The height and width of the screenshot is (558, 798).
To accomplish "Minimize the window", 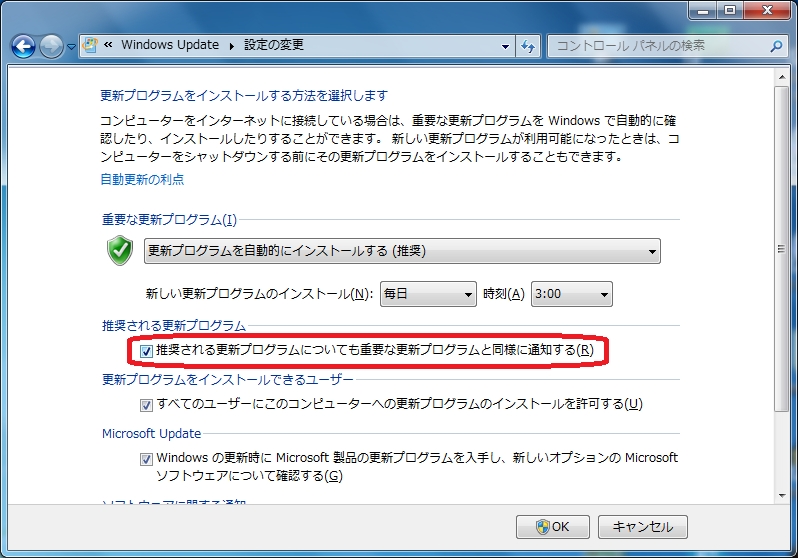I will click(703, 10).
